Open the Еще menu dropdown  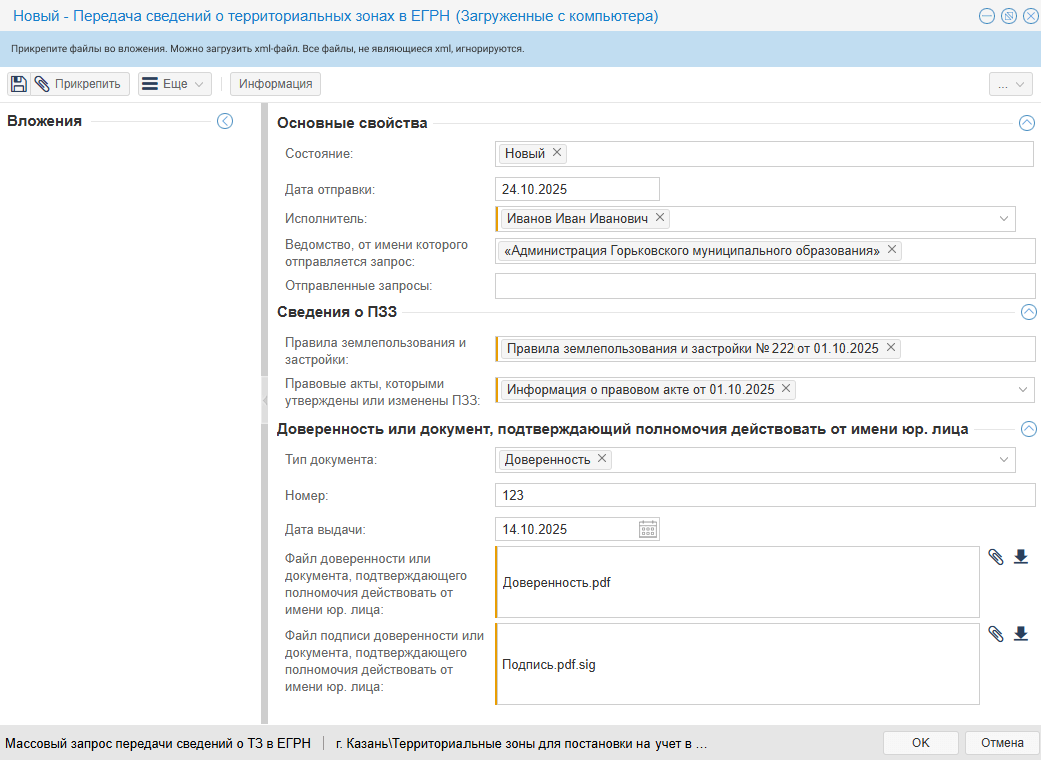pyautogui.click(x=175, y=84)
